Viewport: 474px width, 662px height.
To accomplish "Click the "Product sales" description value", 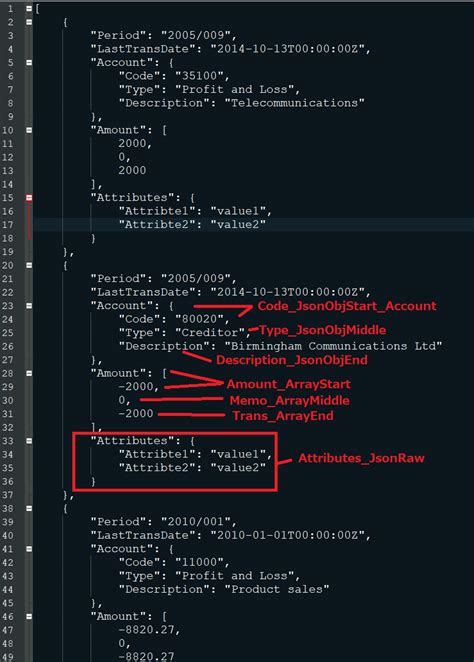I will coord(276,589).
